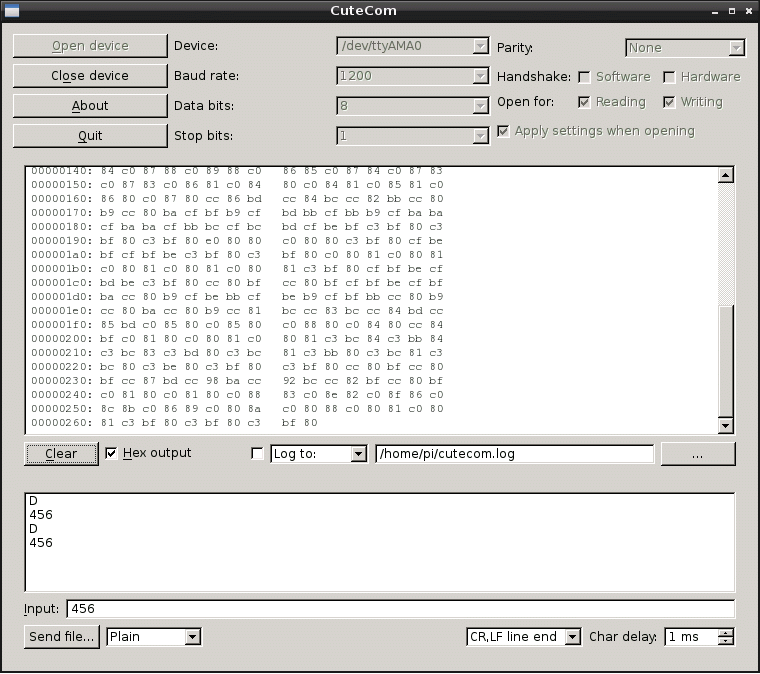This screenshot has width=760, height=674.
Task: Click the output pane scrollbar thumb
Action: (x=726, y=361)
